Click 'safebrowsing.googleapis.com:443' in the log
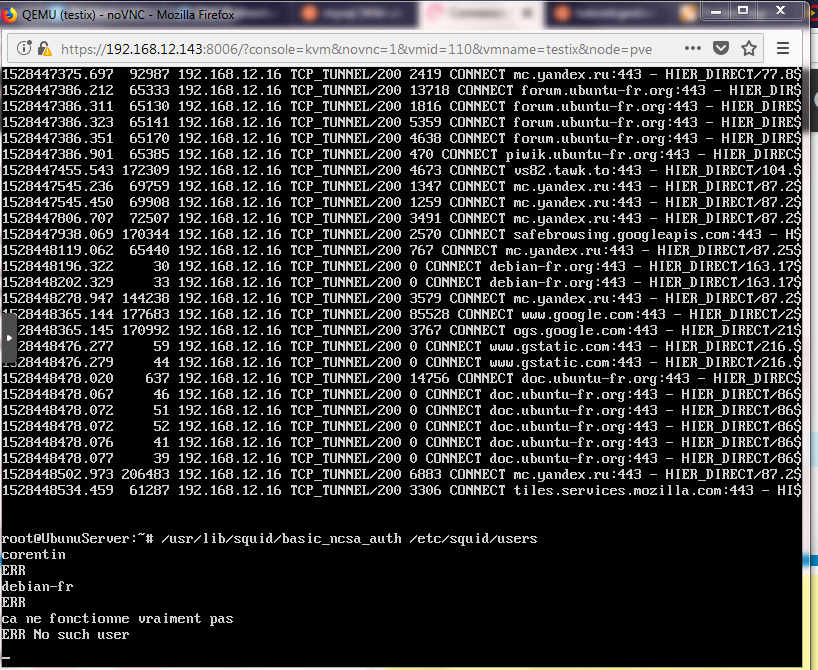818x670 pixels. point(637,234)
